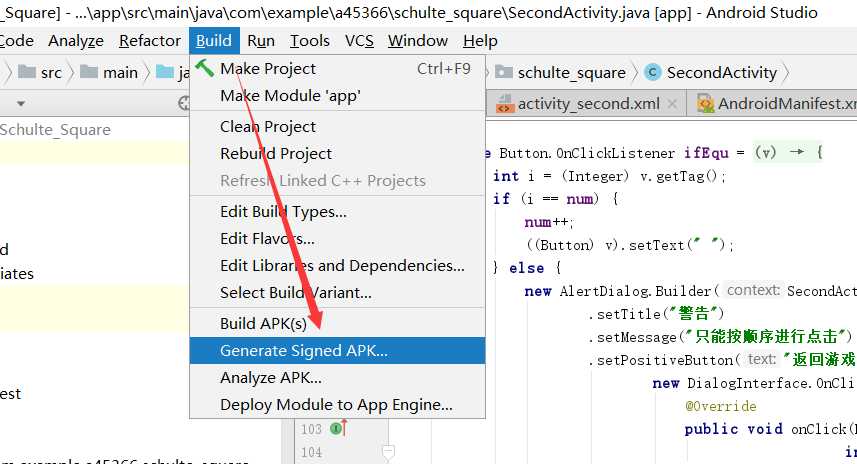
Task: Click the green gutter marker on line 103
Action: click(x=338, y=429)
